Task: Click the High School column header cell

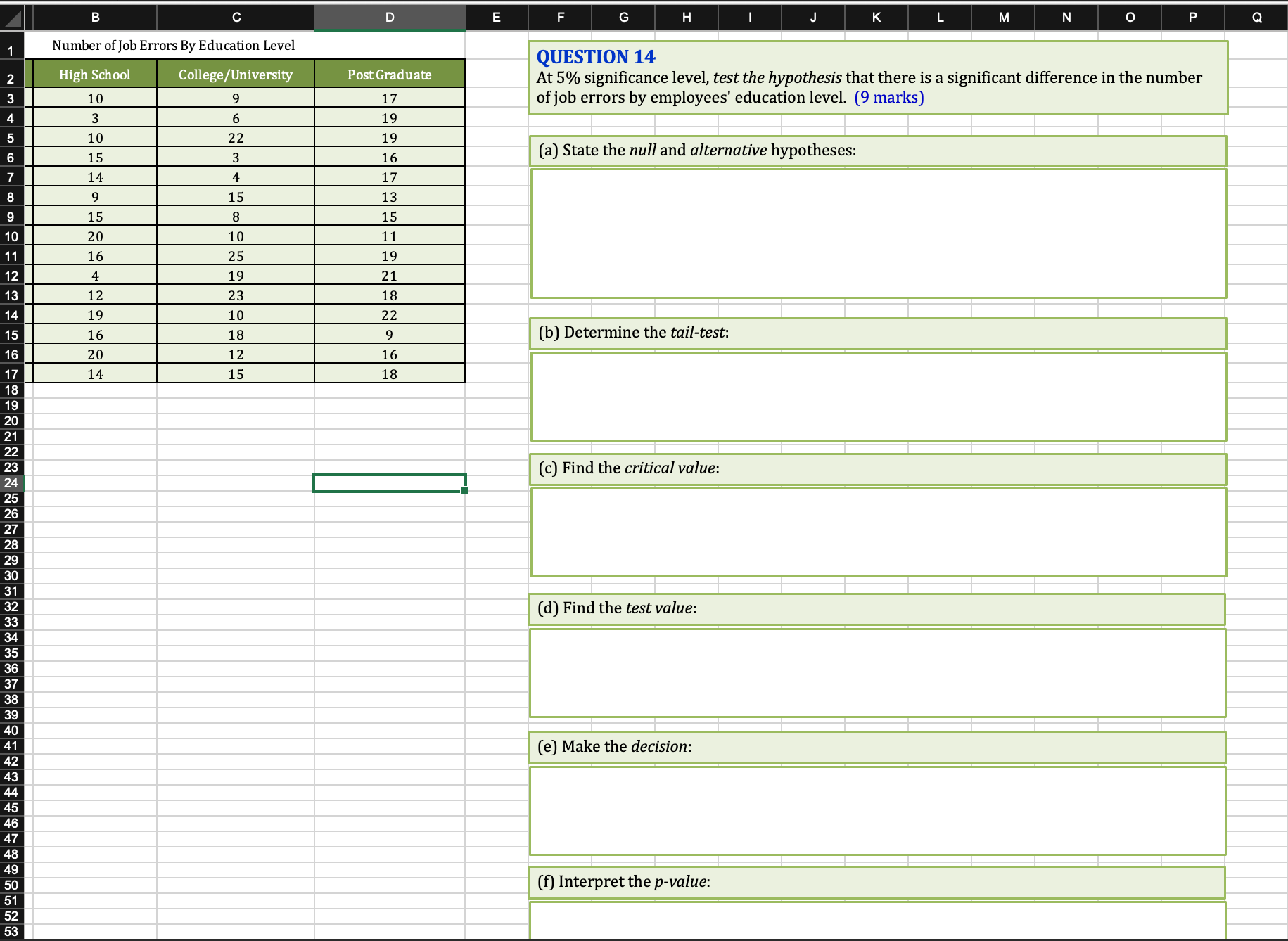Action: (x=95, y=74)
